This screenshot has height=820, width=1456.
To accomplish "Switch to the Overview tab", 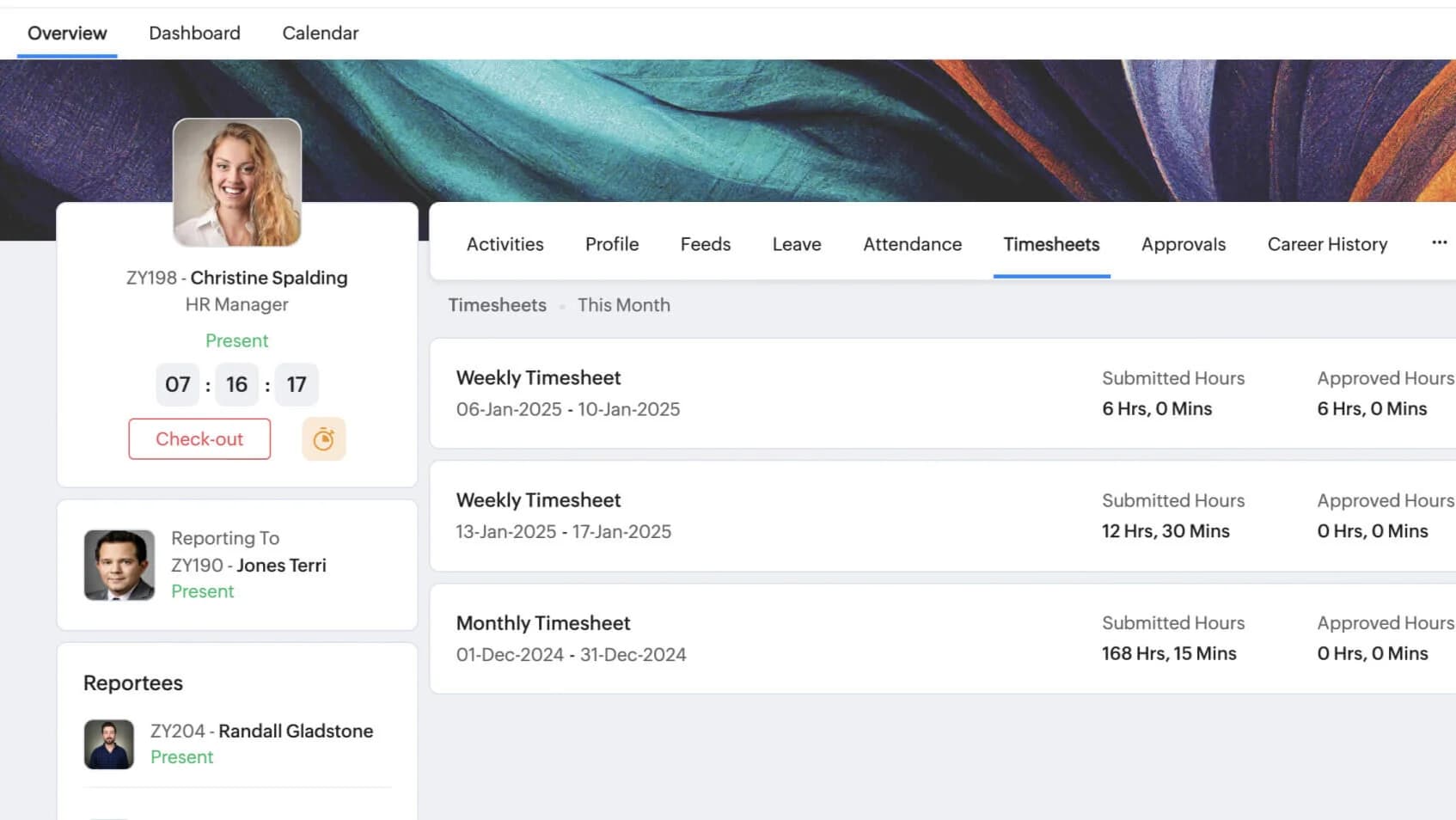I will [67, 33].
